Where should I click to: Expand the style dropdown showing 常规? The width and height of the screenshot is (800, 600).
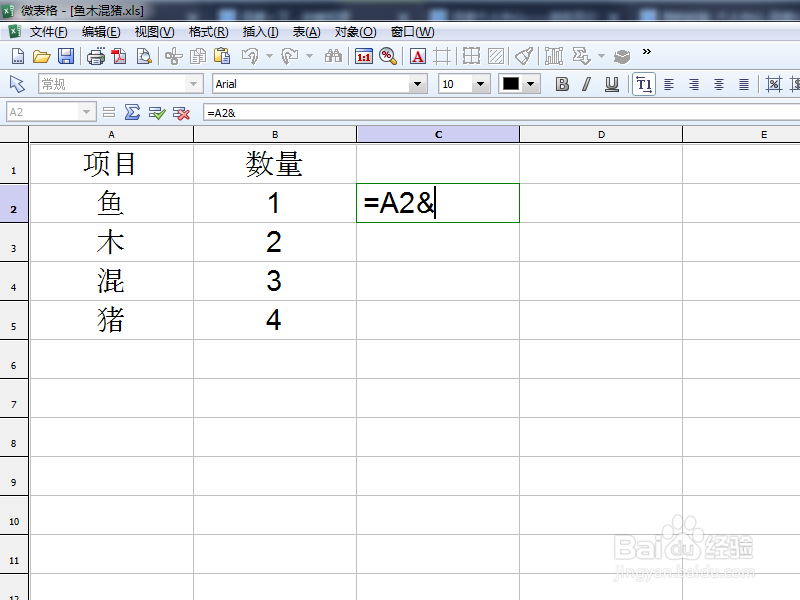pos(193,84)
